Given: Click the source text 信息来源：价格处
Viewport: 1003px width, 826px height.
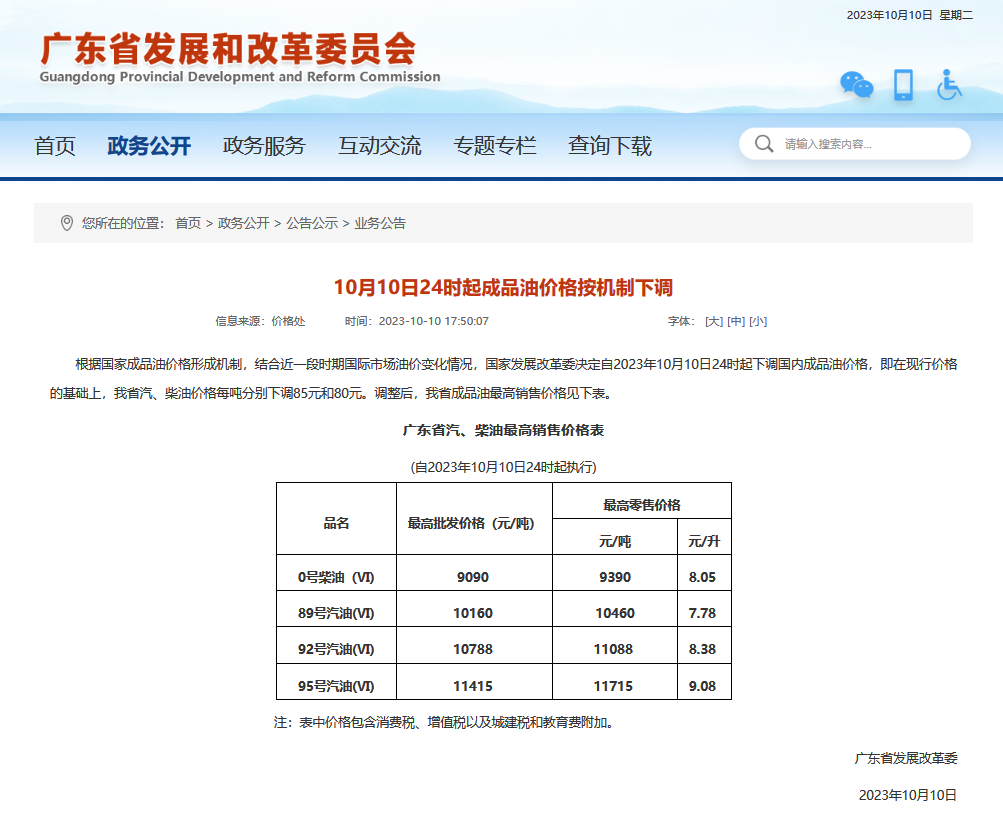Looking at the screenshot, I should (260, 321).
